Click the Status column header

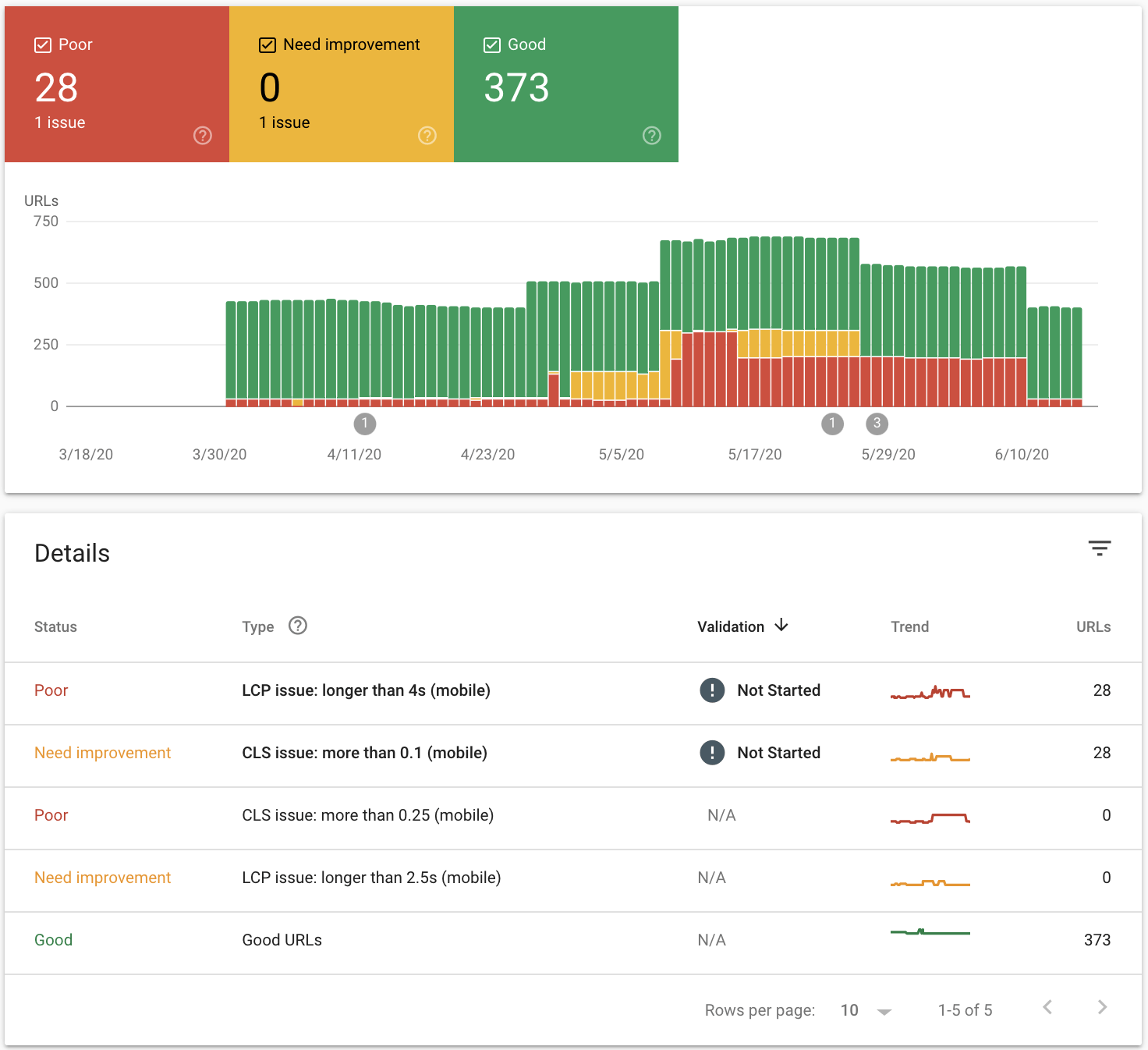click(x=55, y=626)
